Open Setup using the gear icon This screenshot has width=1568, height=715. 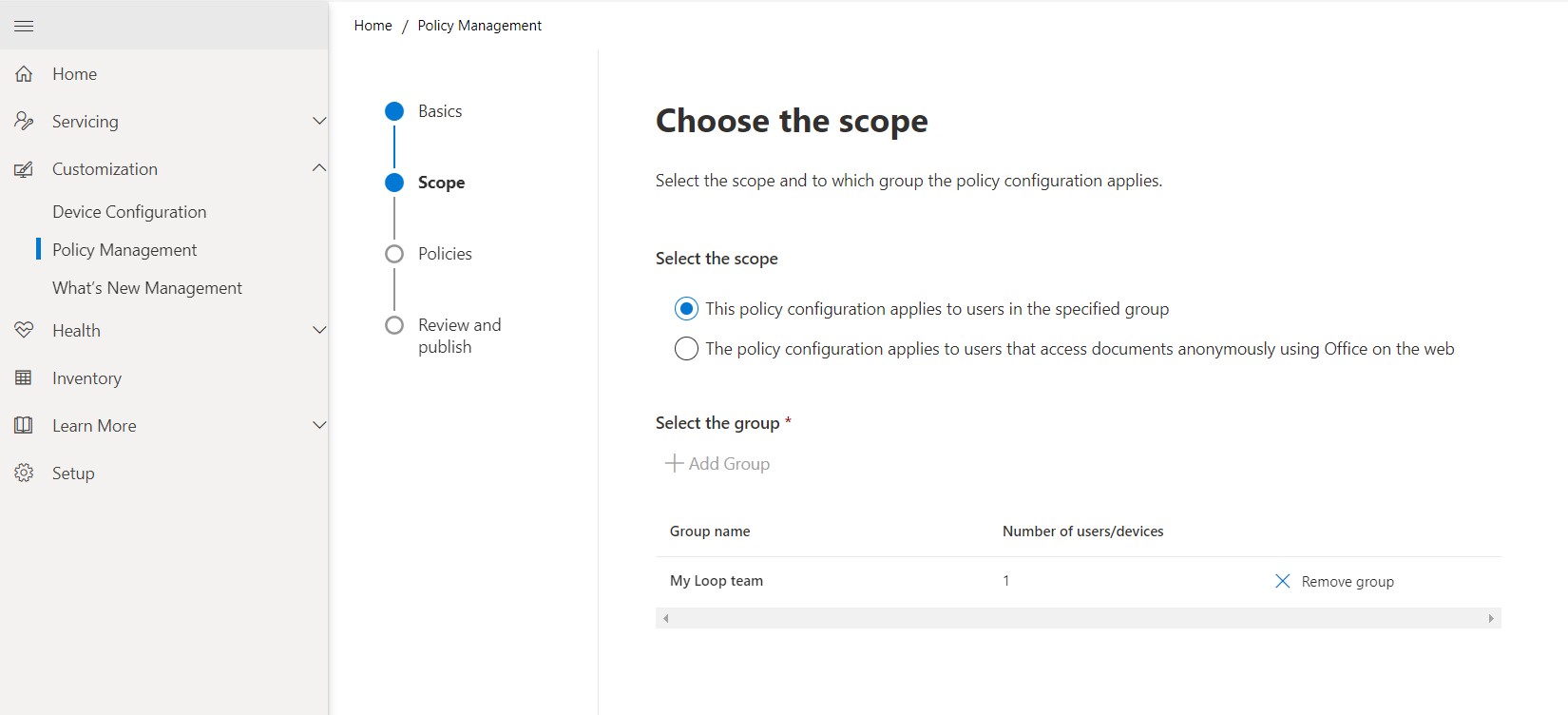click(x=24, y=473)
